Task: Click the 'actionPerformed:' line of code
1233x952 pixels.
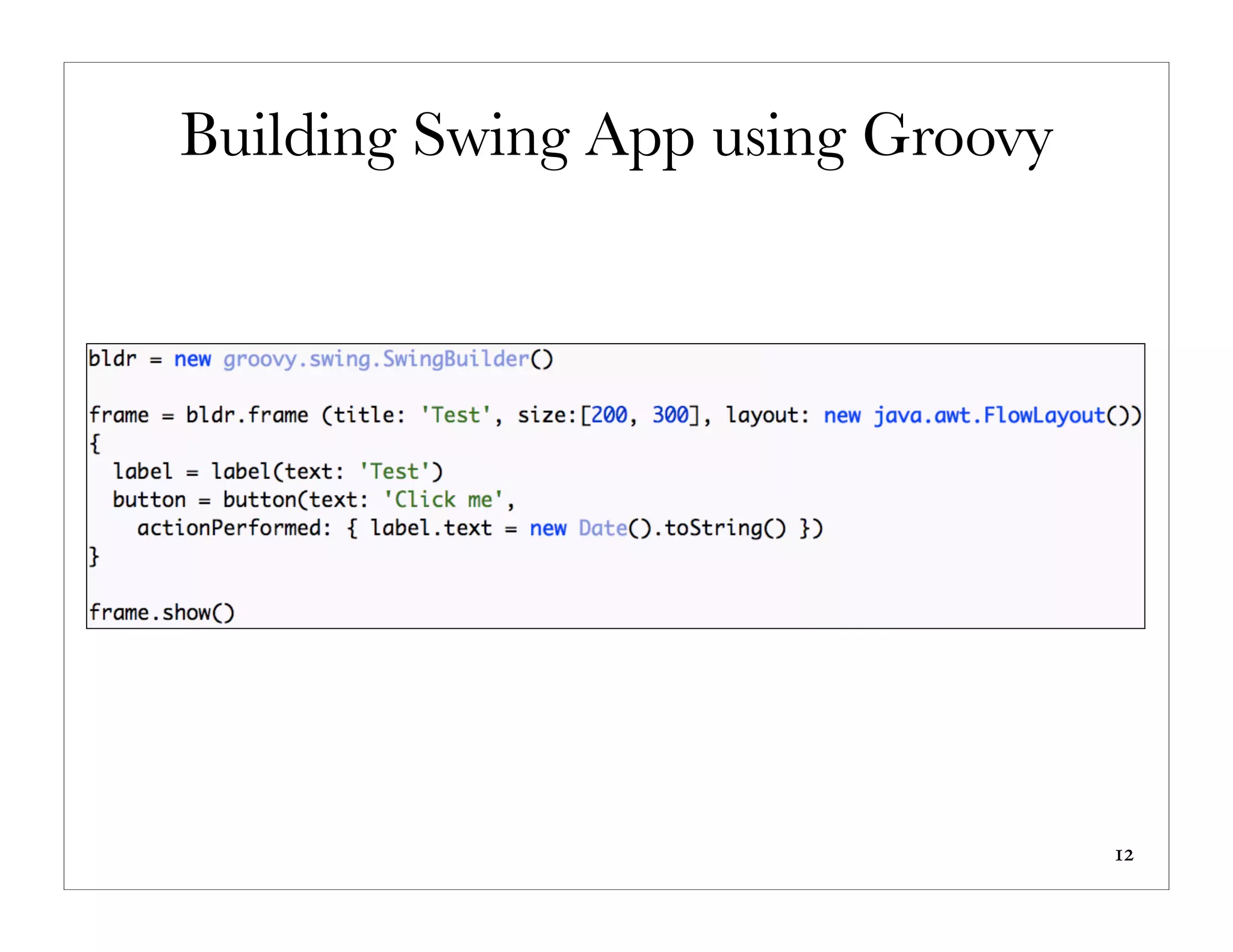Action: point(480,528)
